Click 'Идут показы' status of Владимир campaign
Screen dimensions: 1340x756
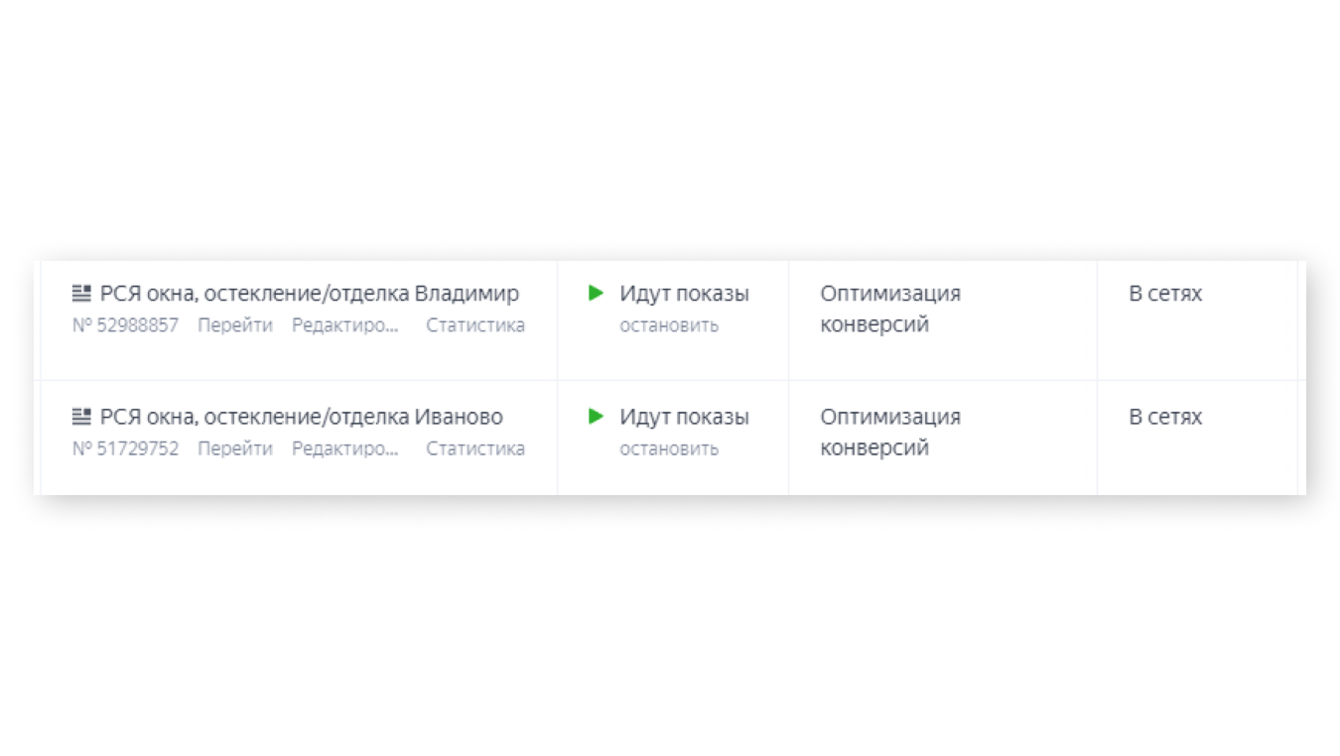point(684,294)
